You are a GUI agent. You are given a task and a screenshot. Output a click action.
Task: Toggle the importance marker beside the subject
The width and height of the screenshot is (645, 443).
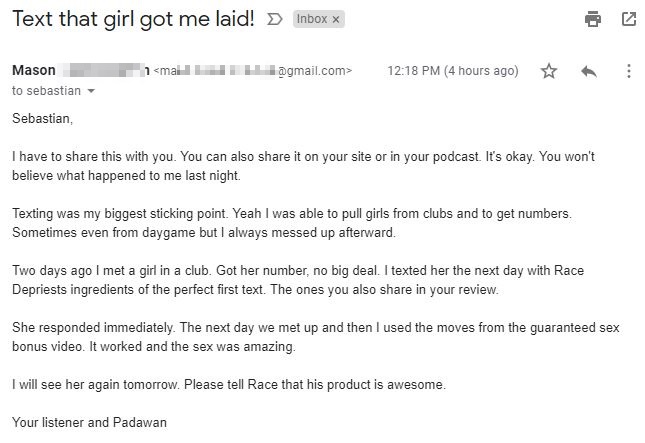click(275, 19)
